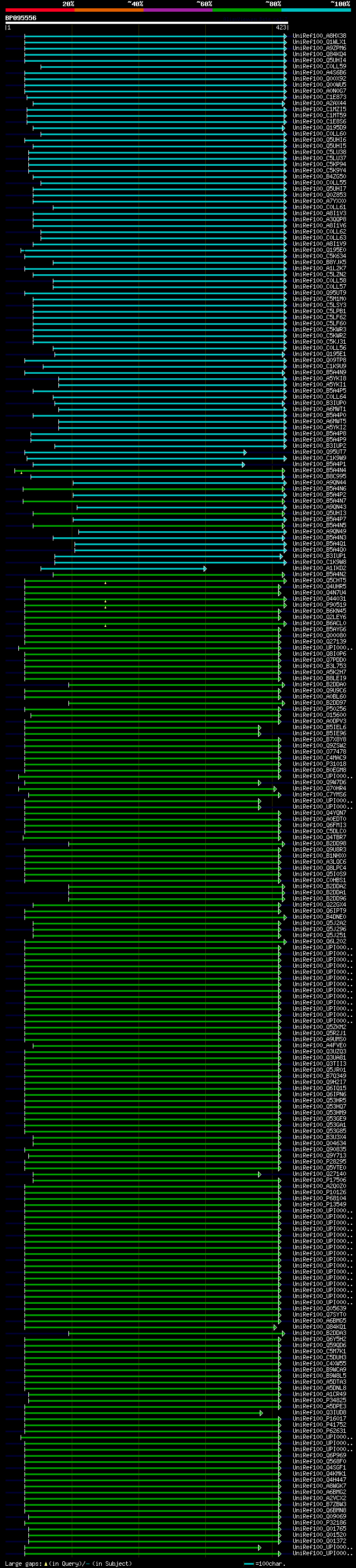Screen dimensions: 356x1568
Task: Select label UniRef100_P31018
Action: 319,764
